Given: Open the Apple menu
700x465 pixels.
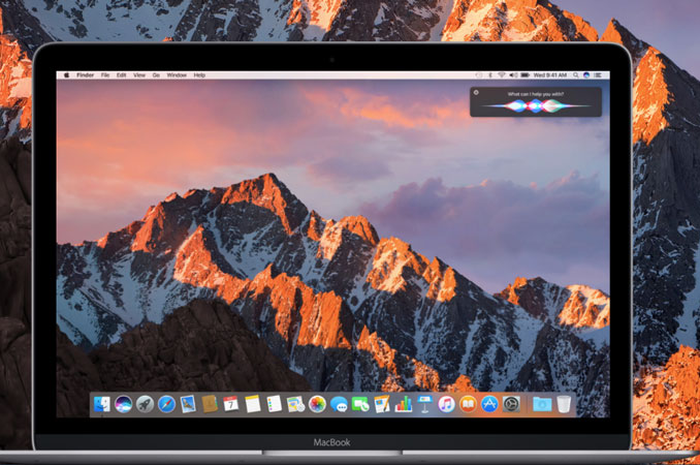Looking at the screenshot, I should [x=66, y=75].
